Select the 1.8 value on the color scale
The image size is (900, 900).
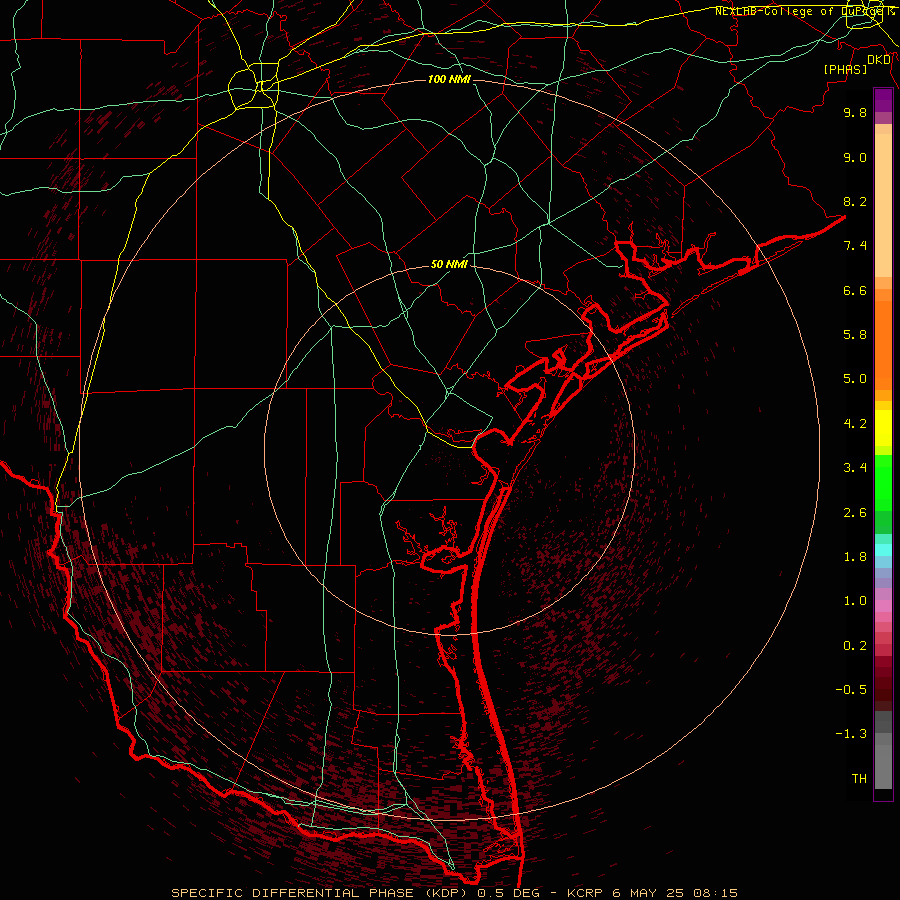855,557
